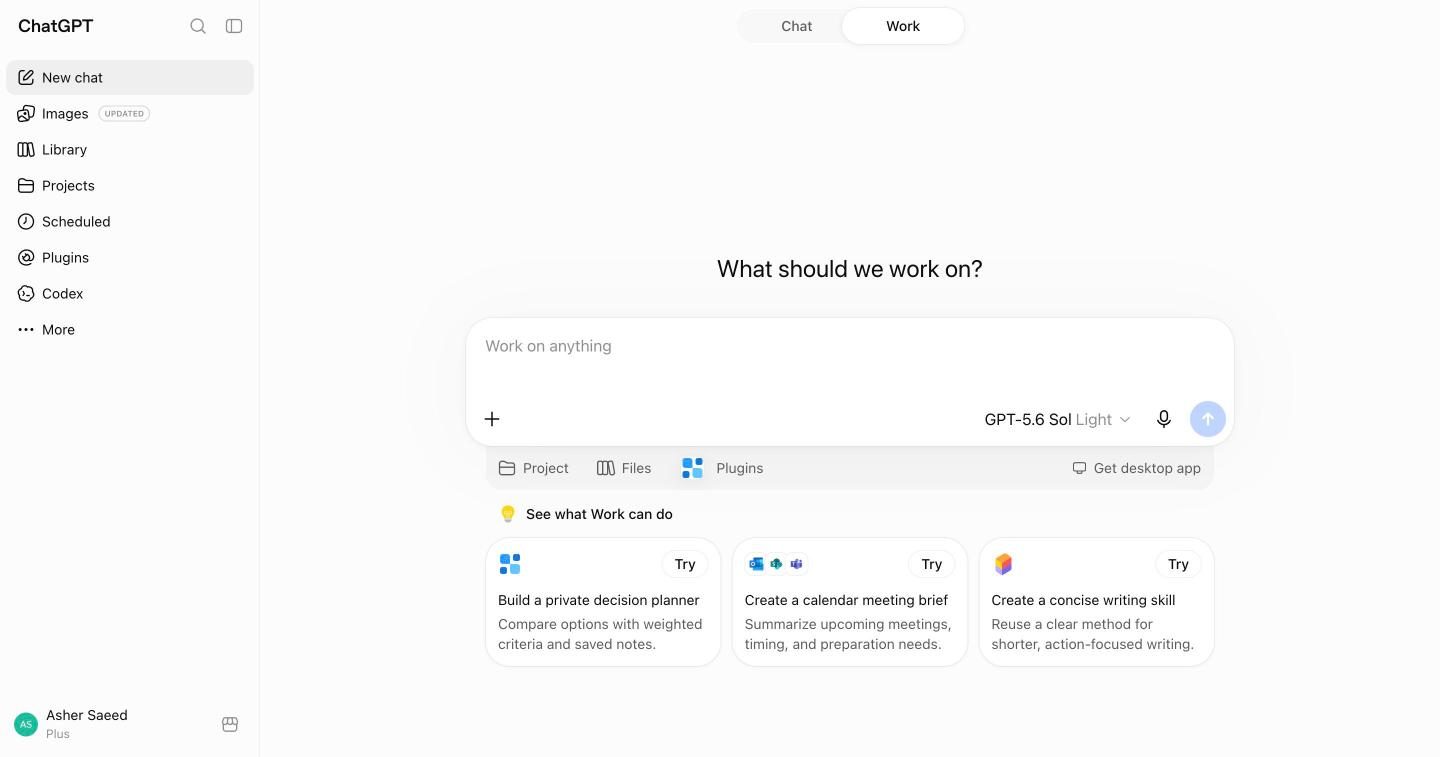
Task: Click the Codex icon in sidebar
Action: click(x=26, y=293)
